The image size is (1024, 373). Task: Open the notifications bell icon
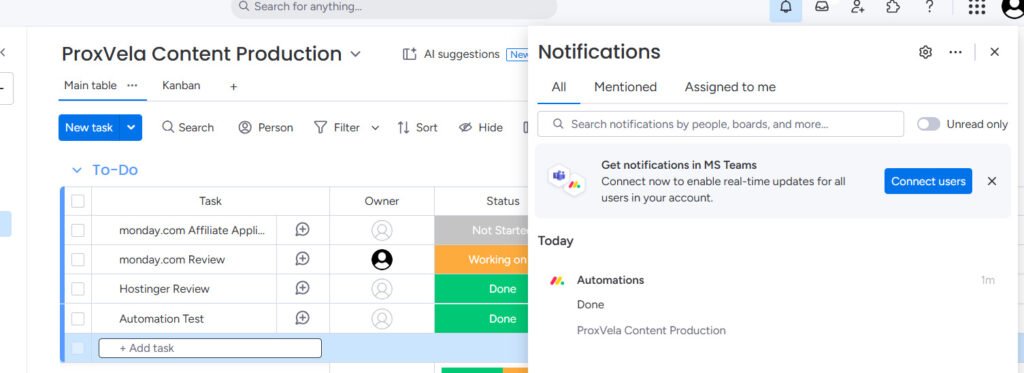click(x=786, y=7)
